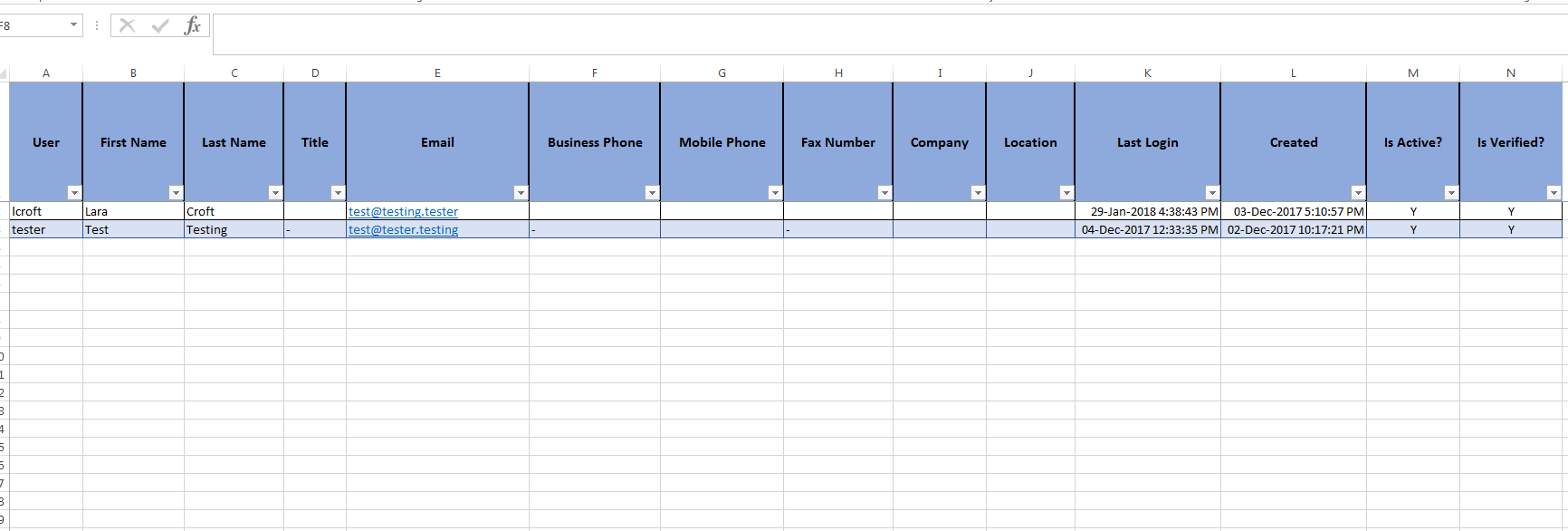Select the column E header
Image resolution: width=1568 pixels, height=531 pixels.
point(437,72)
